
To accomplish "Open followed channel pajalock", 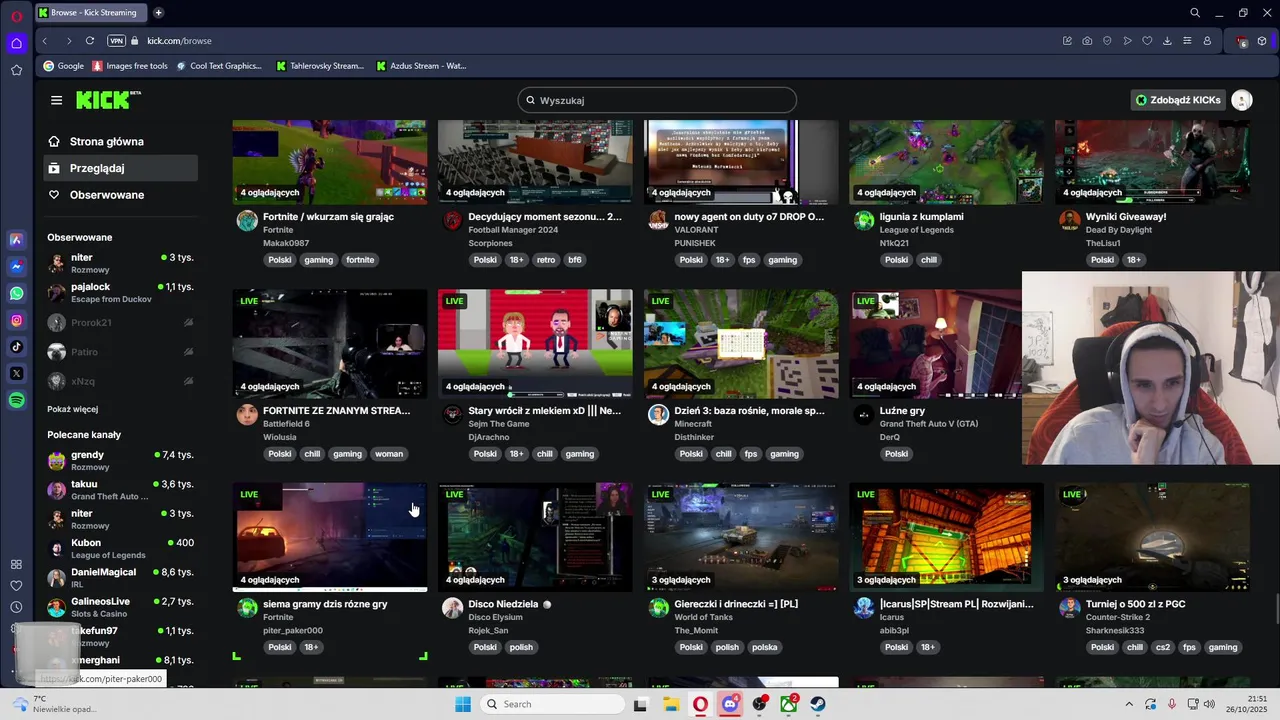I will click(121, 292).
